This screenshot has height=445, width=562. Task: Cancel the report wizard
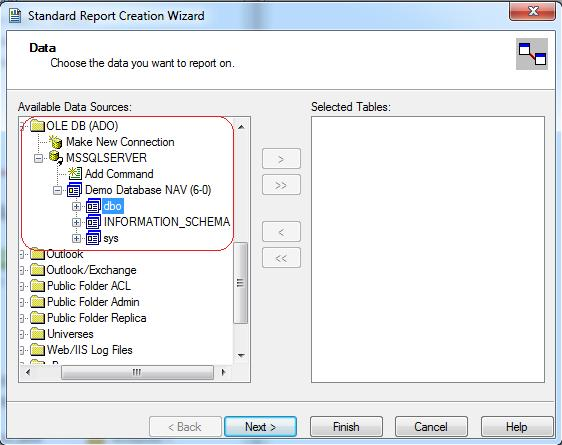tap(431, 427)
